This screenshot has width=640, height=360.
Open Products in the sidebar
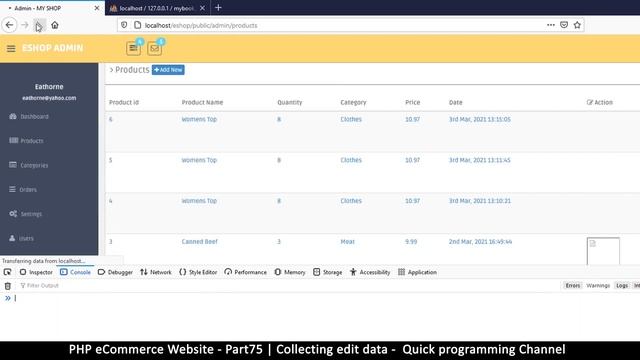[26, 141]
